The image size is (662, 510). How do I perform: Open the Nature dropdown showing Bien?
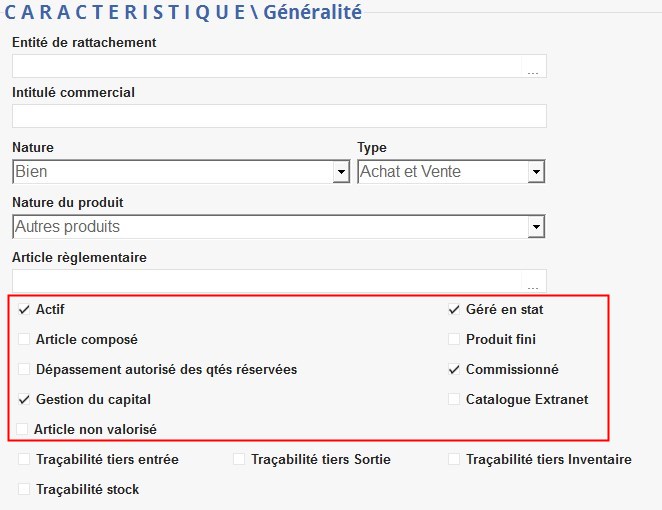pyautogui.click(x=340, y=173)
